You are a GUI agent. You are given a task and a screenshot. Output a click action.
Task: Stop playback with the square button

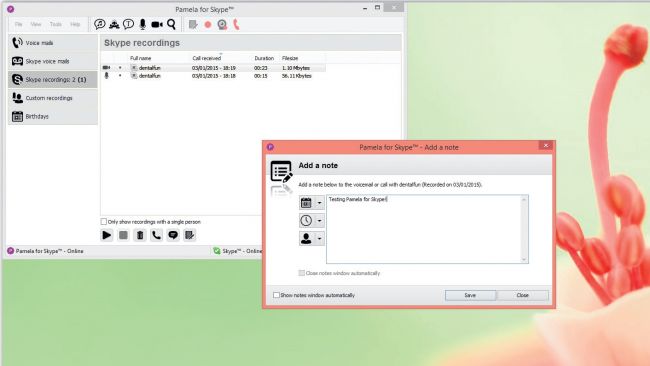tap(123, 235)
